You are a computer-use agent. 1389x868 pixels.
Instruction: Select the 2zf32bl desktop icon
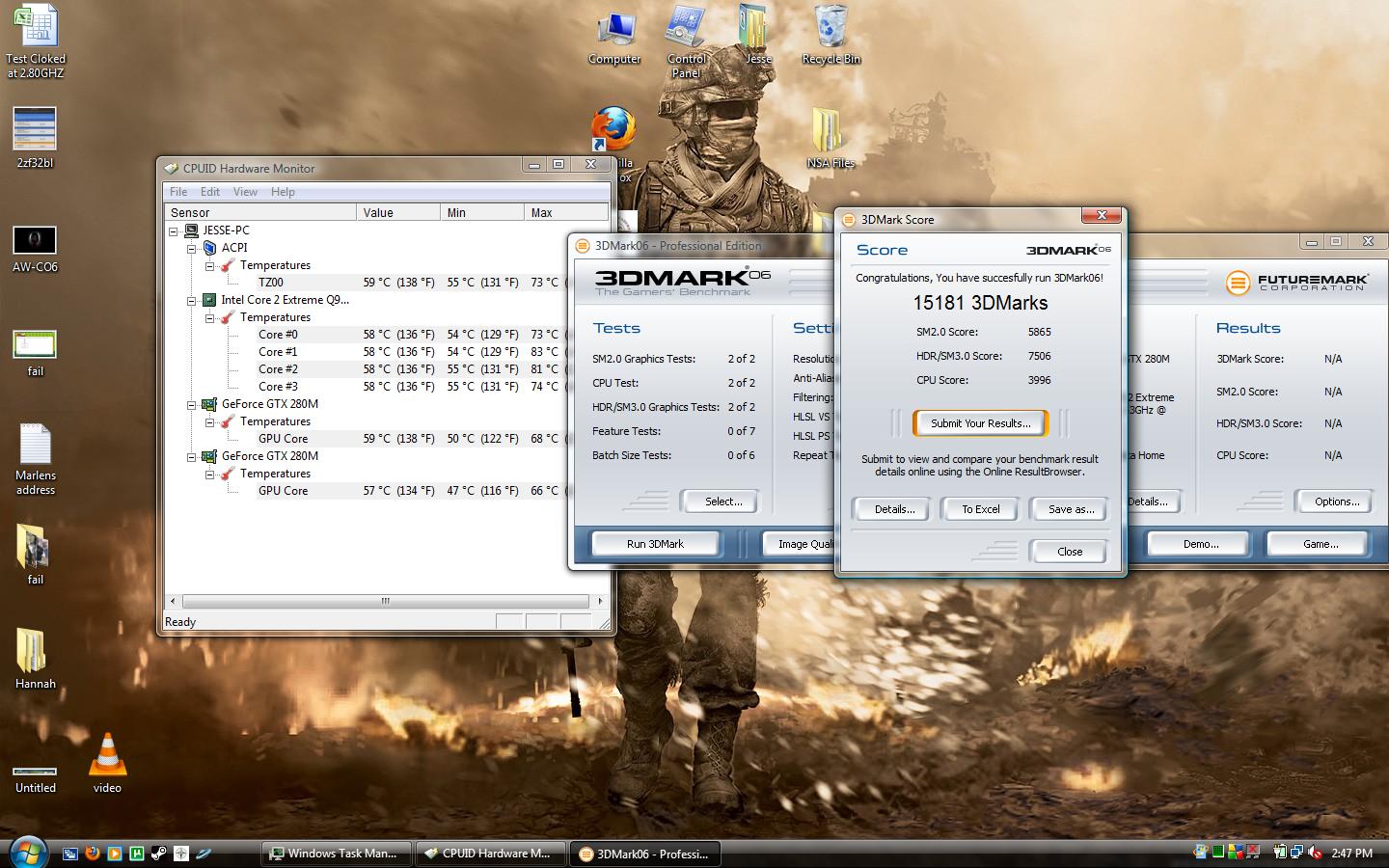[35, 137]
